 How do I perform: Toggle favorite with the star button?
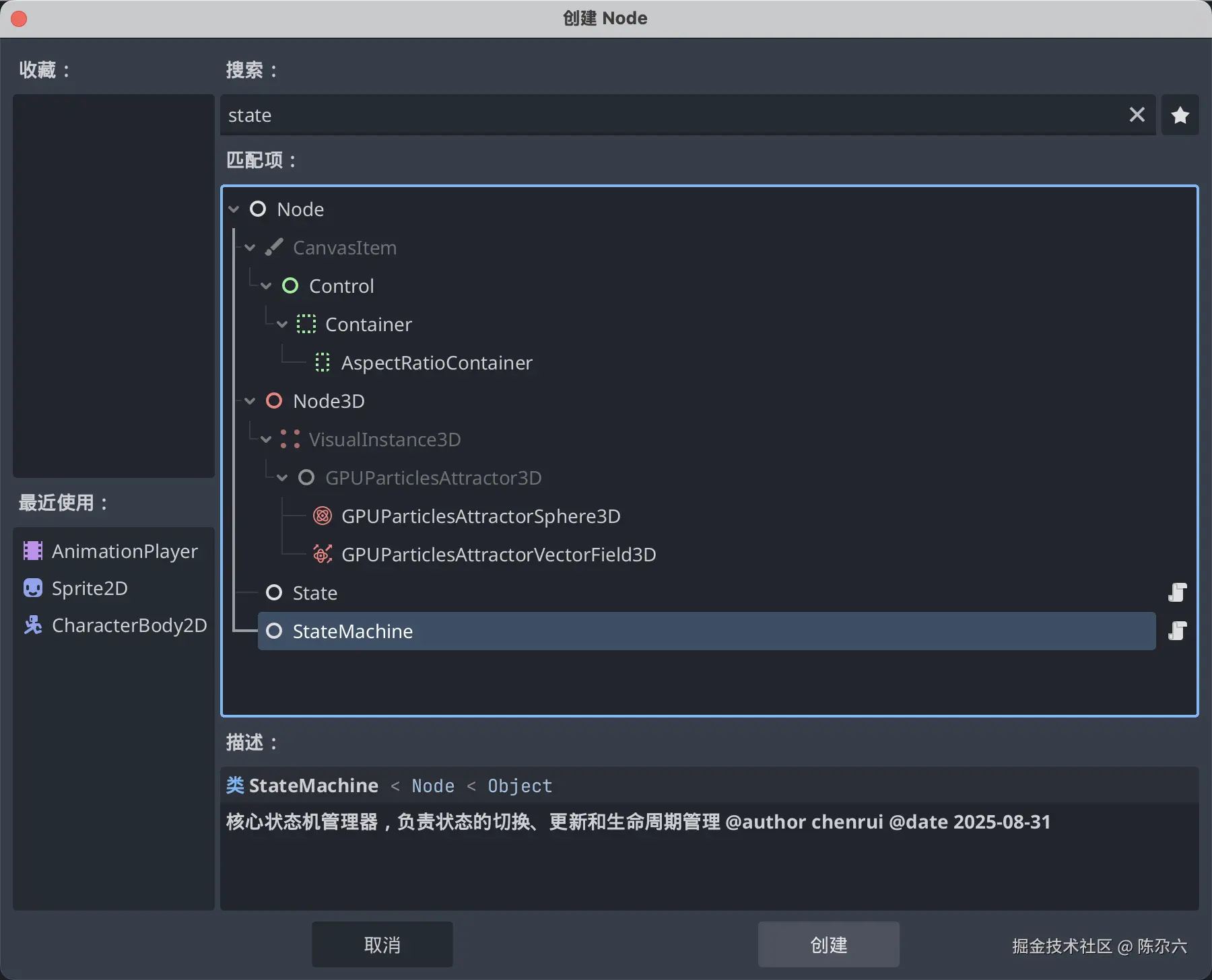click(x=1180, y=115)
